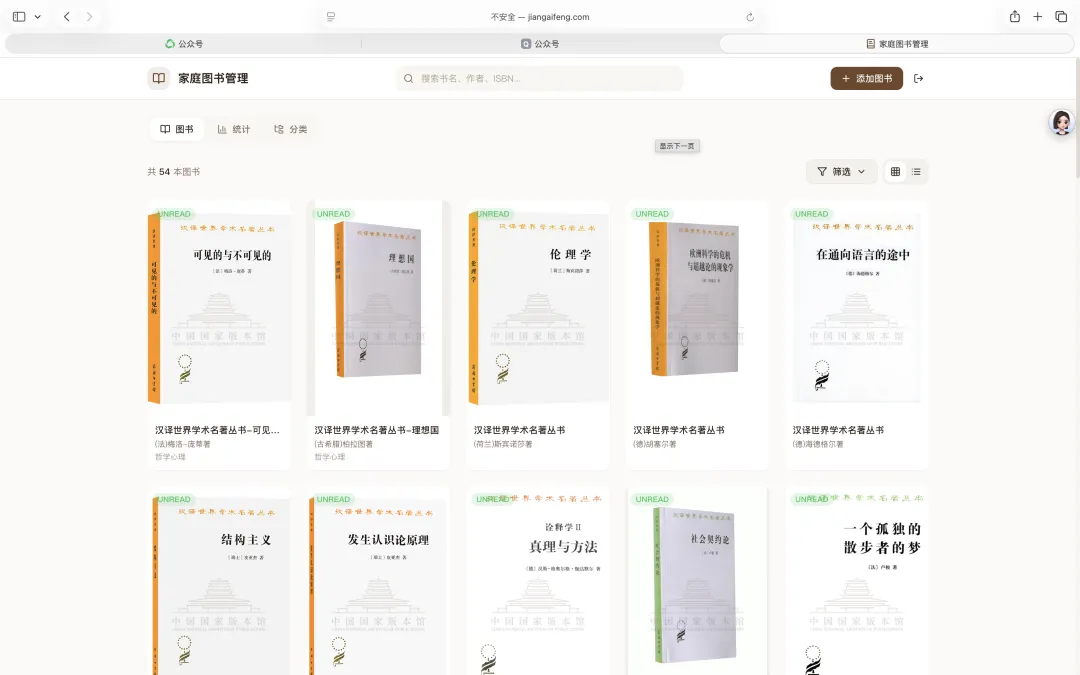The height and width of the screenshot is (675, 1080).
Task: Go back with the browser back arrow
Action: 67,17
